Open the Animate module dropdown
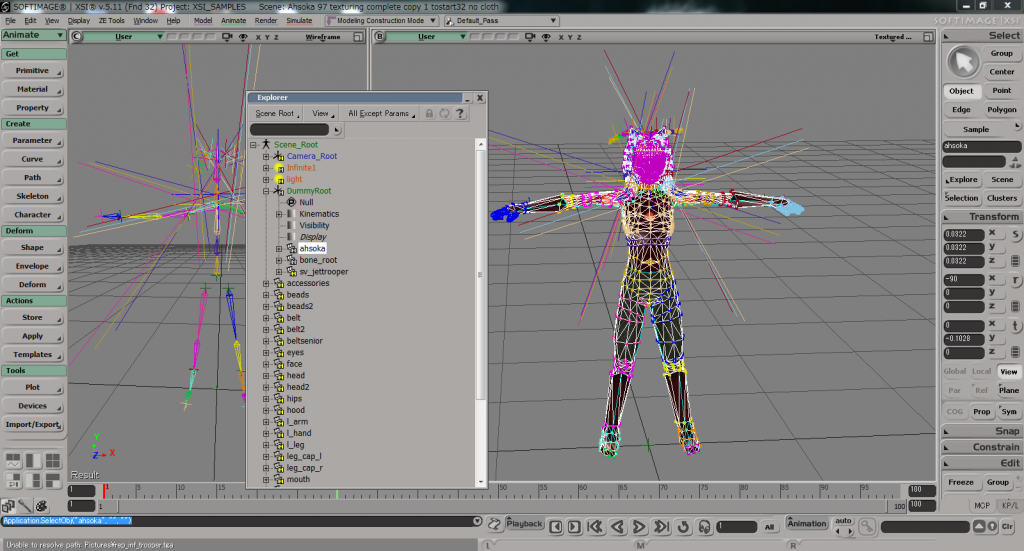1024x551 pixels. coord(33,35)
